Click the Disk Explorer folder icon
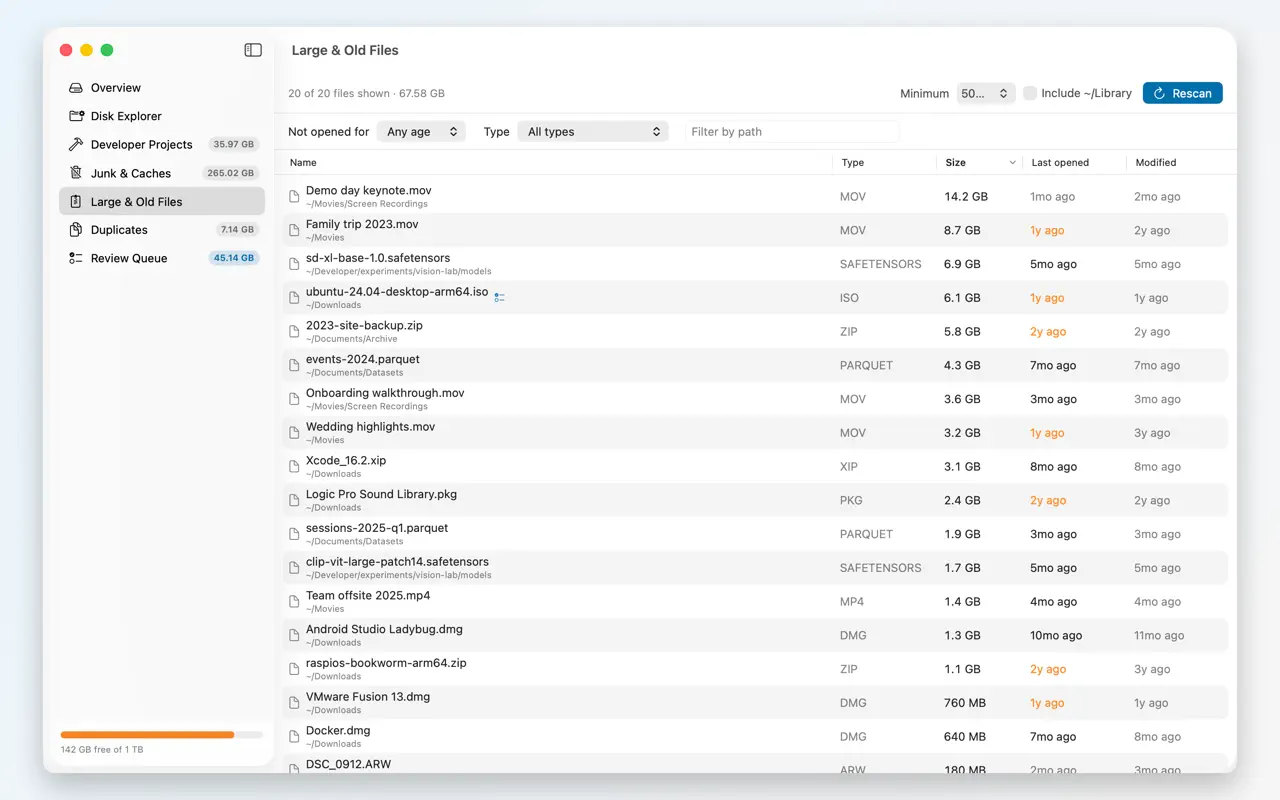 [76, 116]
